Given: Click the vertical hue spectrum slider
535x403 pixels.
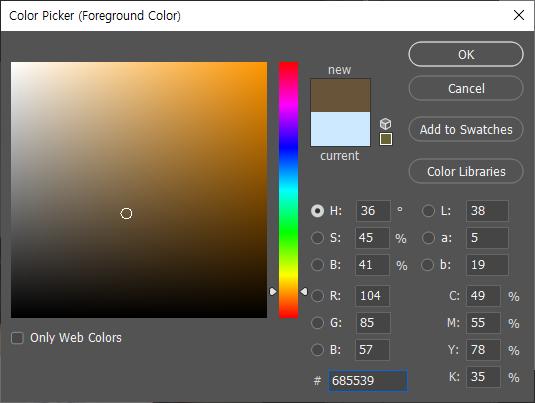Looking at the screenshot, I should click(288, 190).
